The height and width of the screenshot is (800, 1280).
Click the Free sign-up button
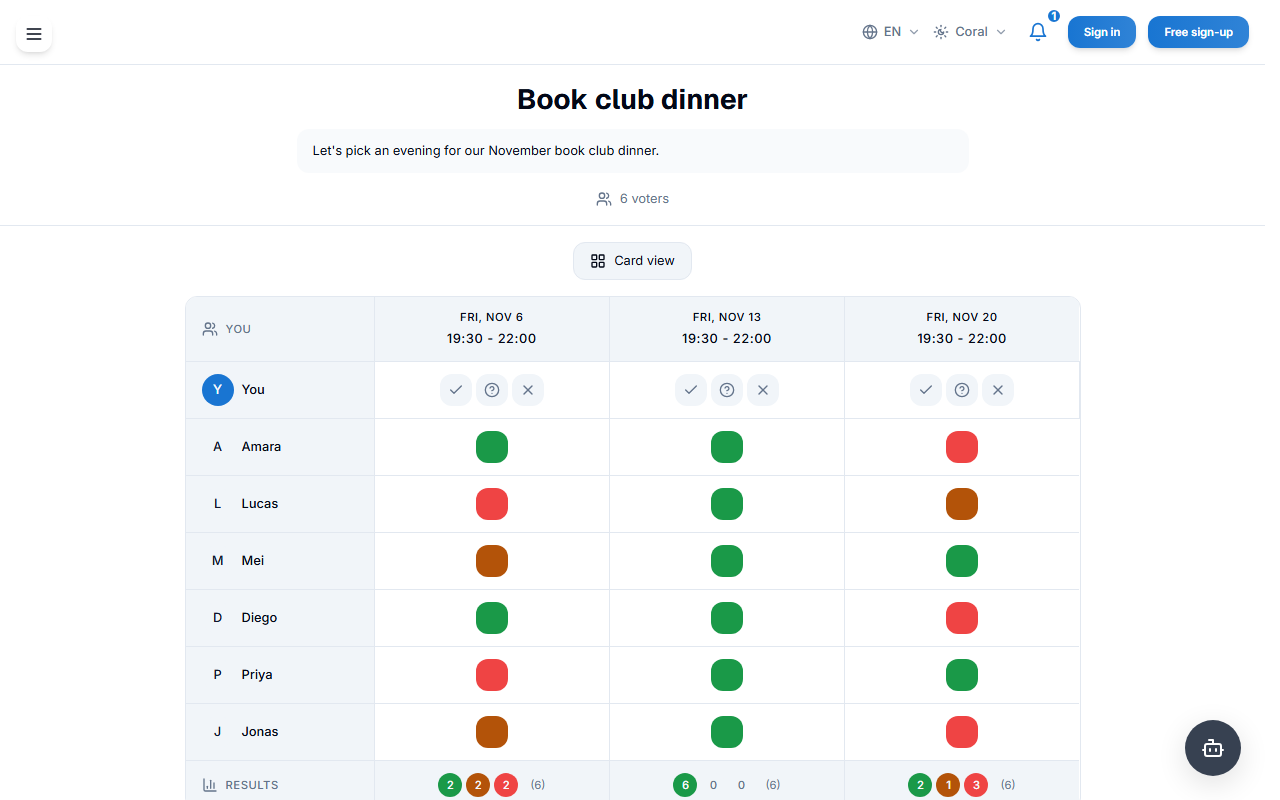[1198, 32]
